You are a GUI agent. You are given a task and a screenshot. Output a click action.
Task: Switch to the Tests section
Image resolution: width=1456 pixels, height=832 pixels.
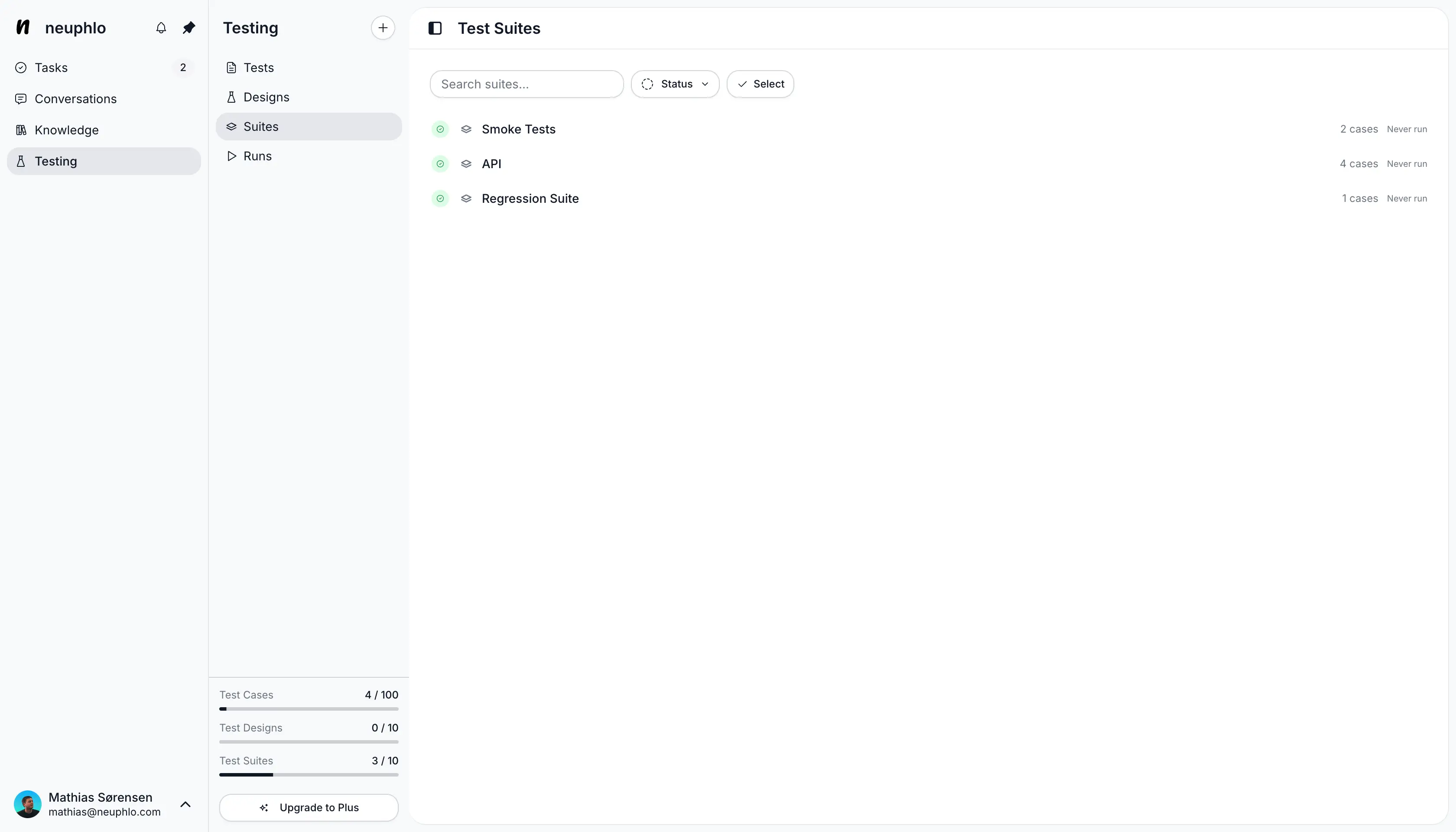pyautogui.click(x=258, y=67)
